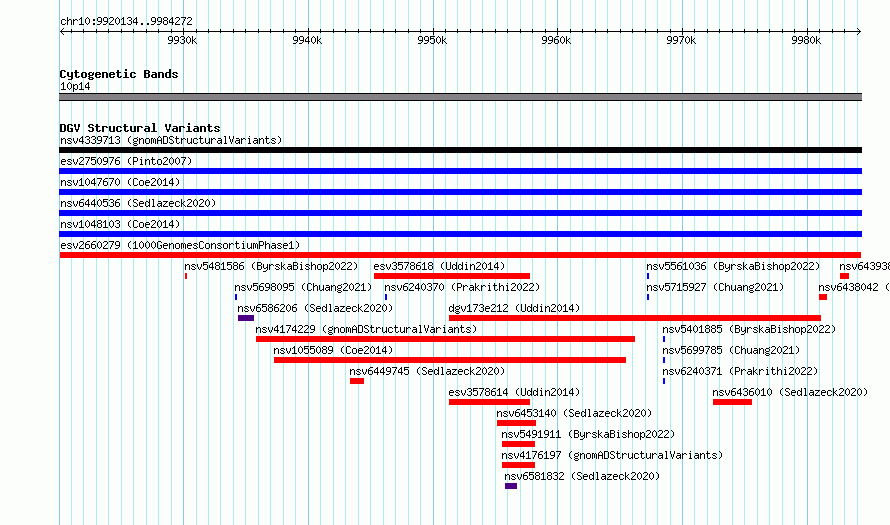
Task: Open esv2750976 (Pinto2007) variant label
Action: pos(126,161)
